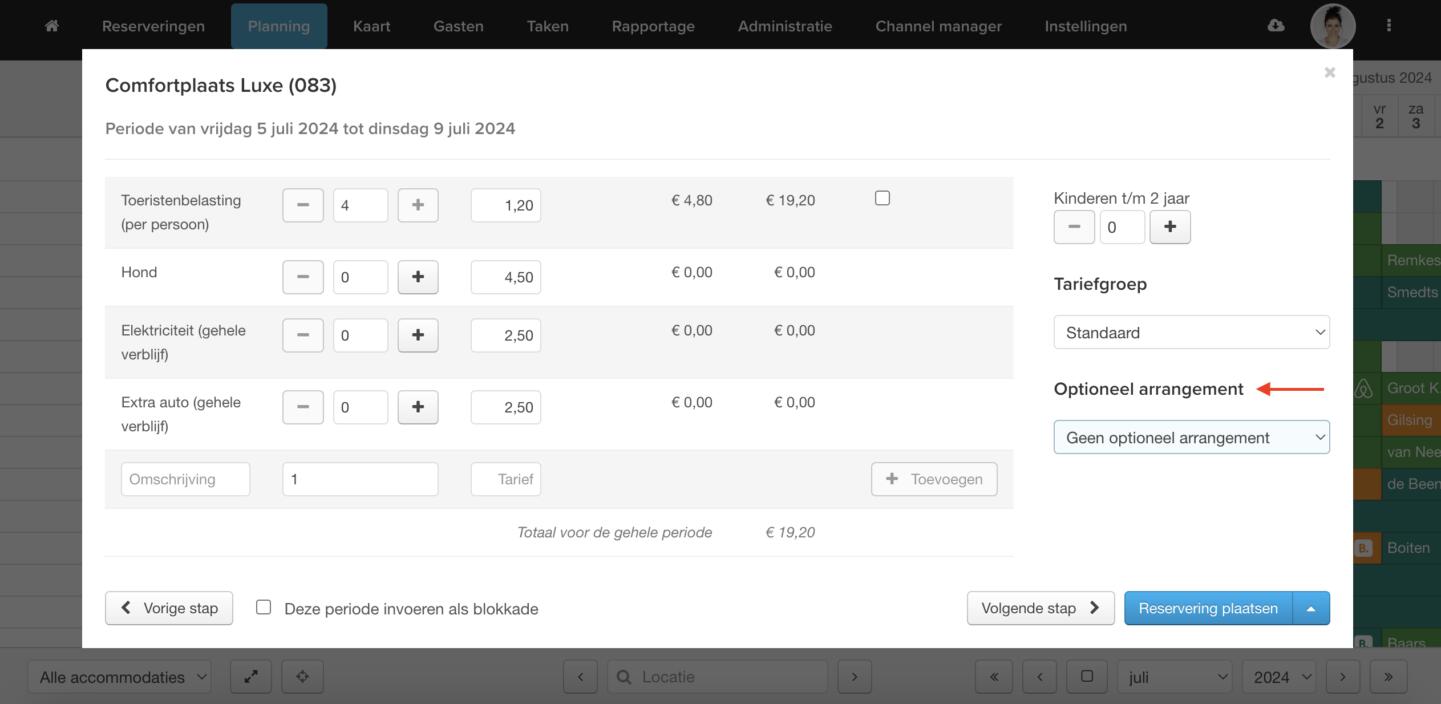Screen dimensions: 1441x704
Task: Go back with Vorige stap button
Action: (x=169, y=608)
